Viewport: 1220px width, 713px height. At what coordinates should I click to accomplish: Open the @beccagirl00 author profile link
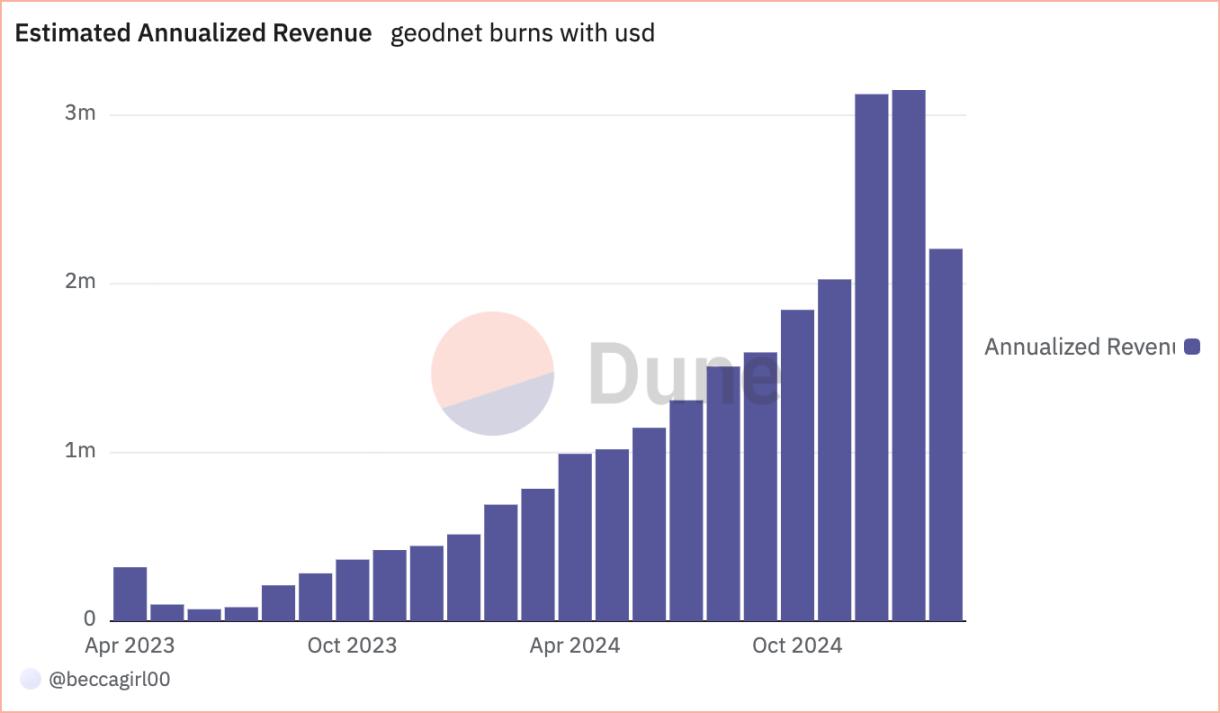pos(109,680)
